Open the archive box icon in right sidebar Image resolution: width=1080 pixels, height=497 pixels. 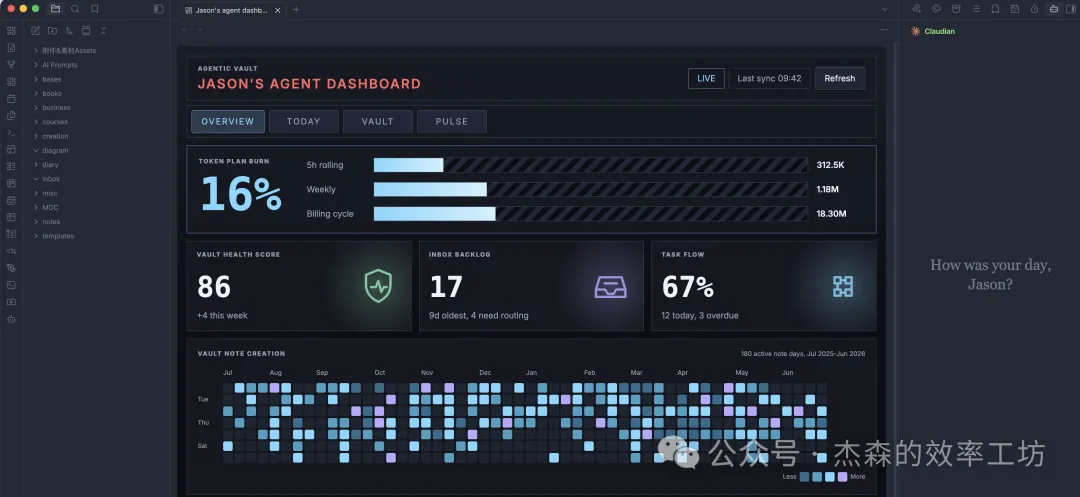[956, 9]
